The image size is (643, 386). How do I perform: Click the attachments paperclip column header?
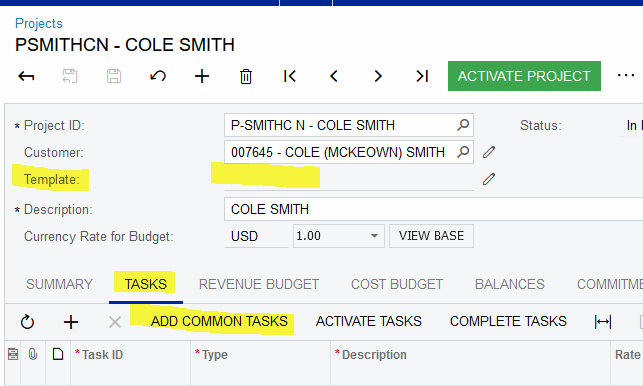point(33,354)
